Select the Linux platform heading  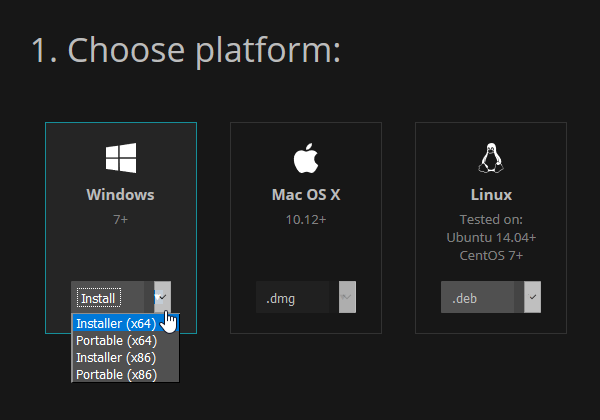(x=491, y=195)
